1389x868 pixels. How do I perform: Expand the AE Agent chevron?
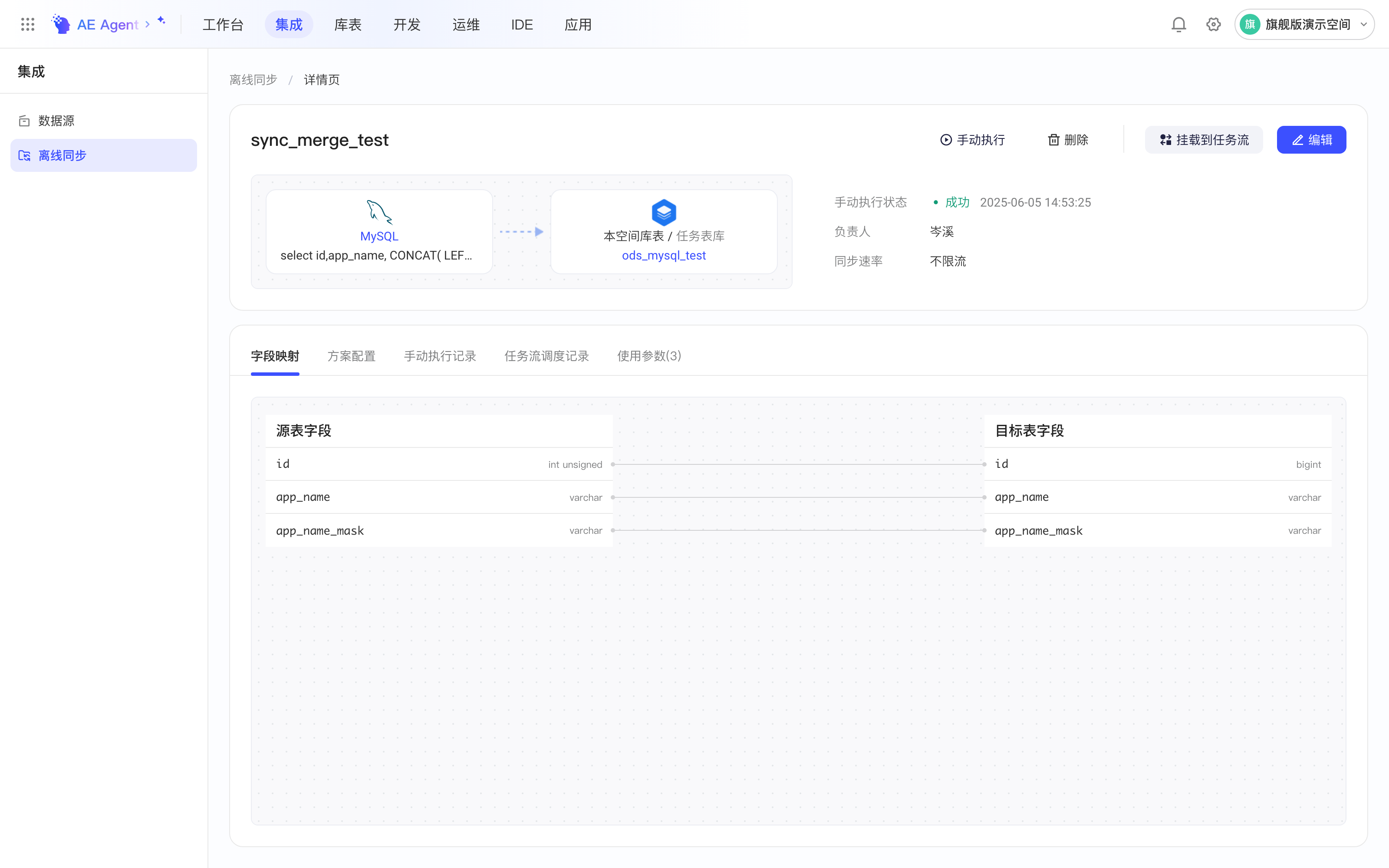pyautogui.click(x=148, y=24)
